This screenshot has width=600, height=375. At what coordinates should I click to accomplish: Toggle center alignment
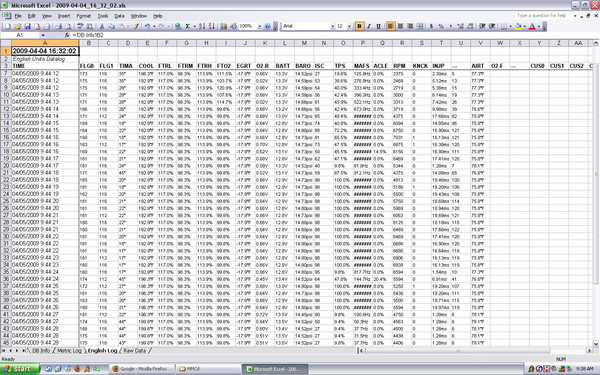[400, 26]
